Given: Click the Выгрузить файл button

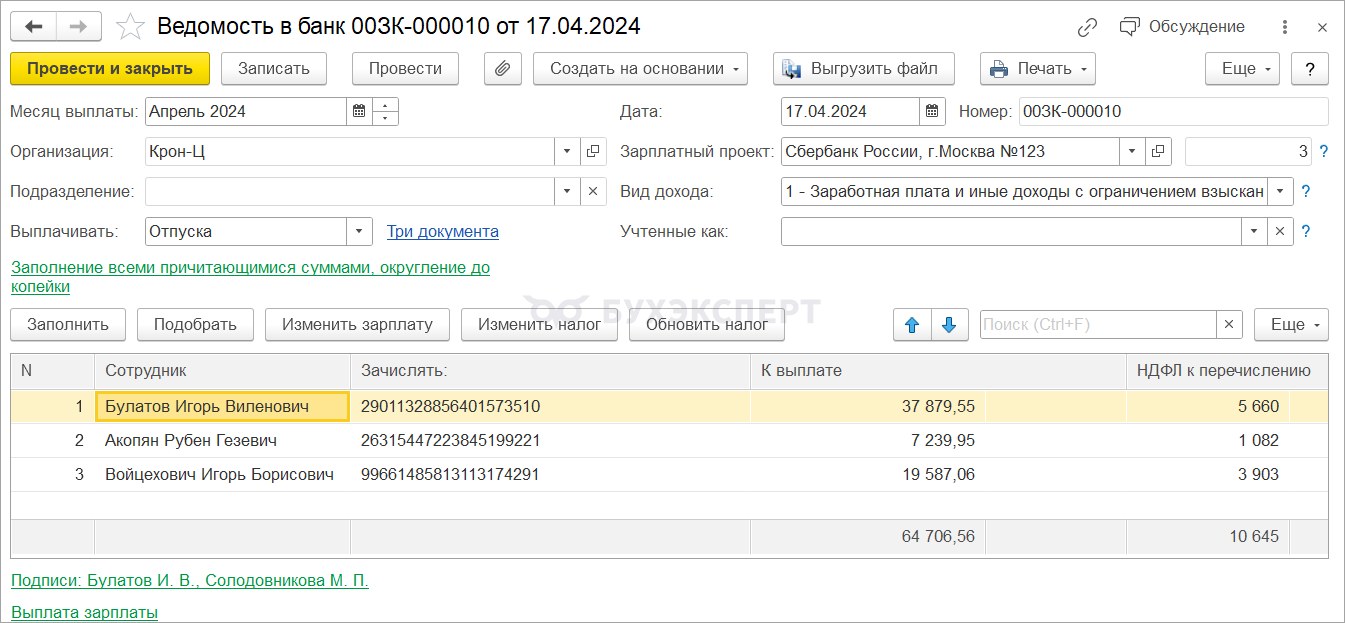Looking at the screenshot, I should point(863,69).
